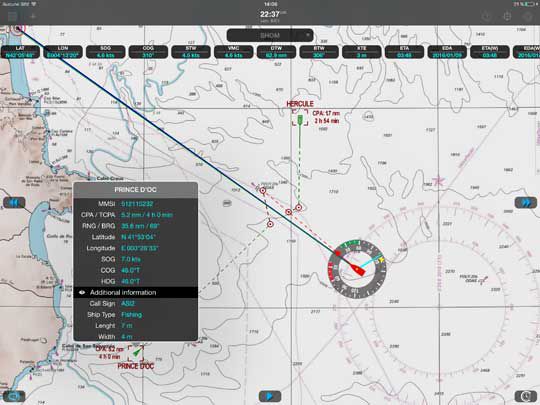This screenshot has height=405, width=540.
Task: Tap the MMSI number in the AIS panel
Action: pos(137,204)
